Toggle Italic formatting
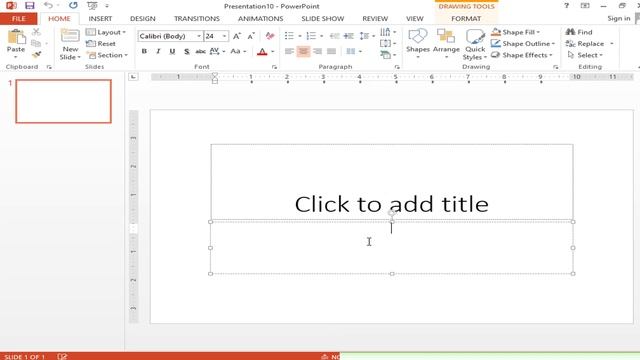 (158, 51)
